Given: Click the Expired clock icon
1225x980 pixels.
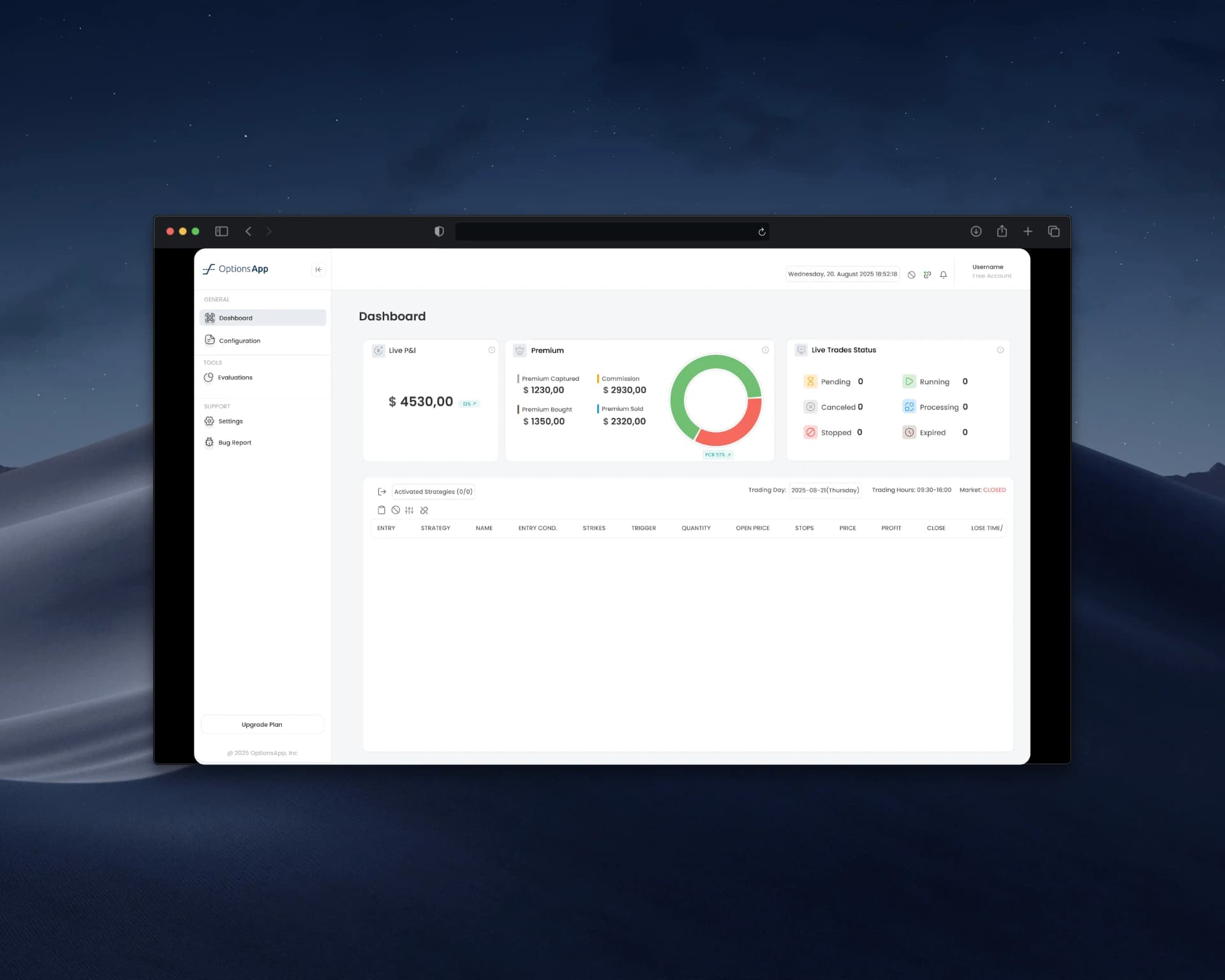Looking at the screenshot, I should tap(909, 432).
